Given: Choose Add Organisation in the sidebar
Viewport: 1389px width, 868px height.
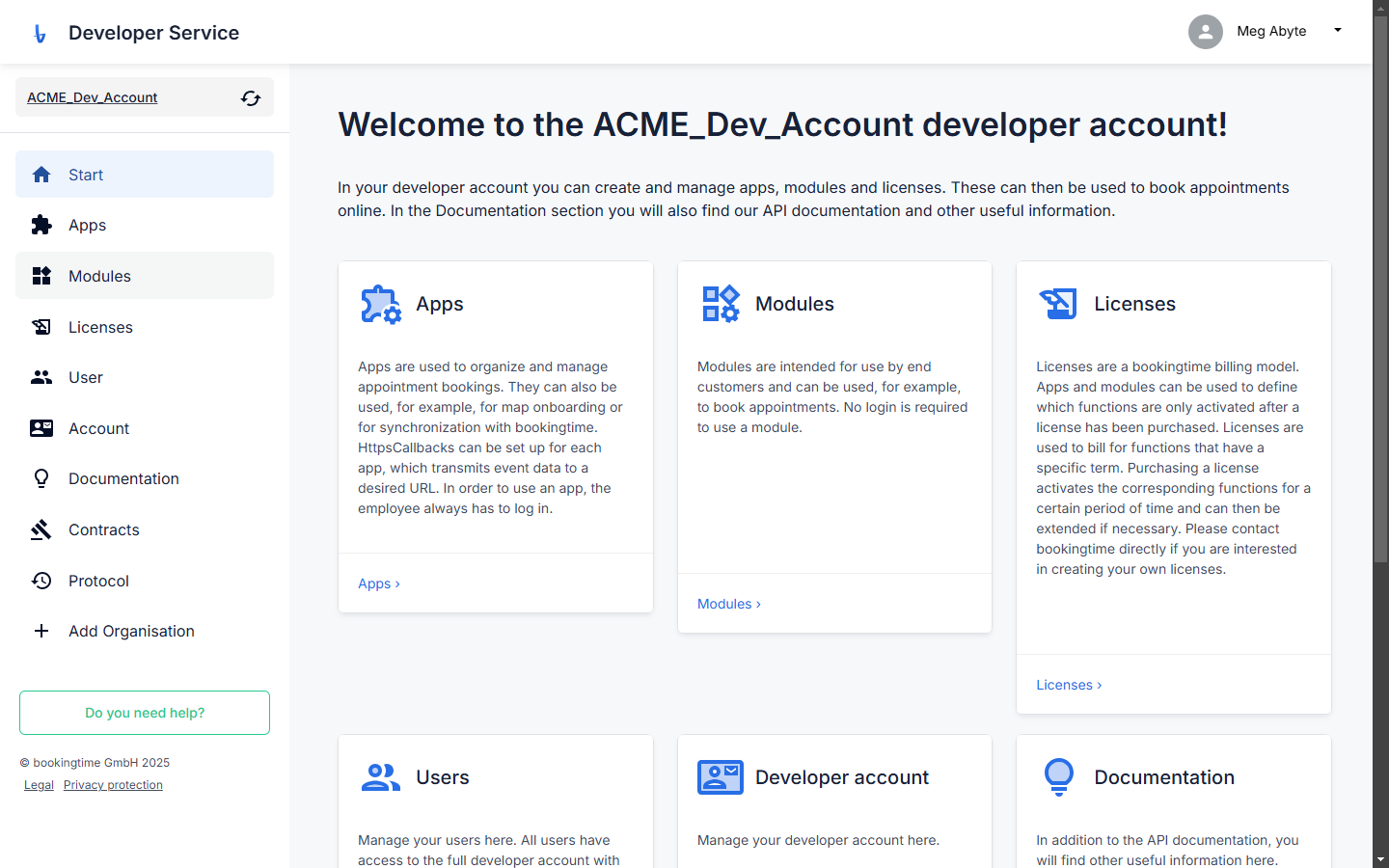Looking at the screenshot, I should (x=145, y=631).
